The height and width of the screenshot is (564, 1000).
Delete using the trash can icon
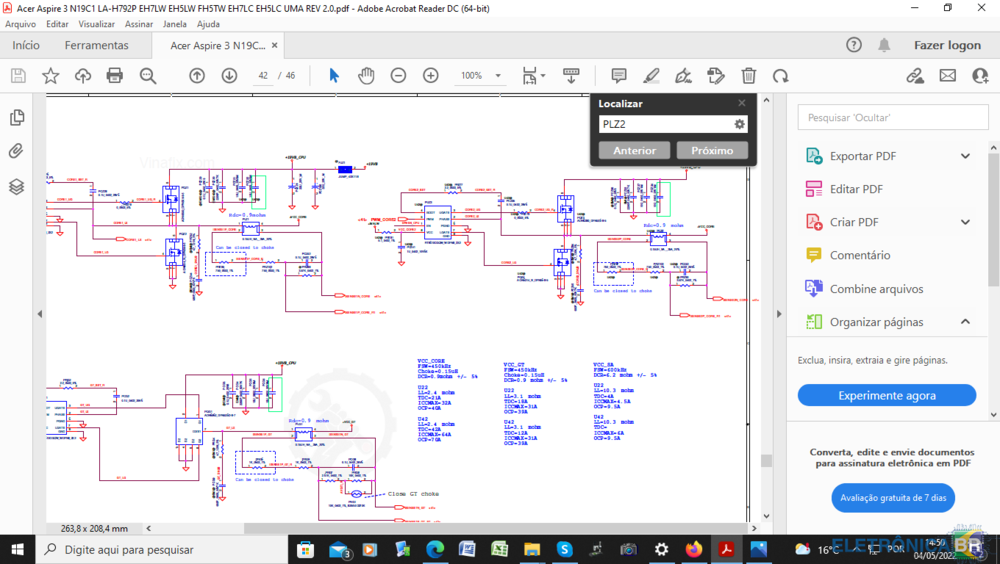748,76
